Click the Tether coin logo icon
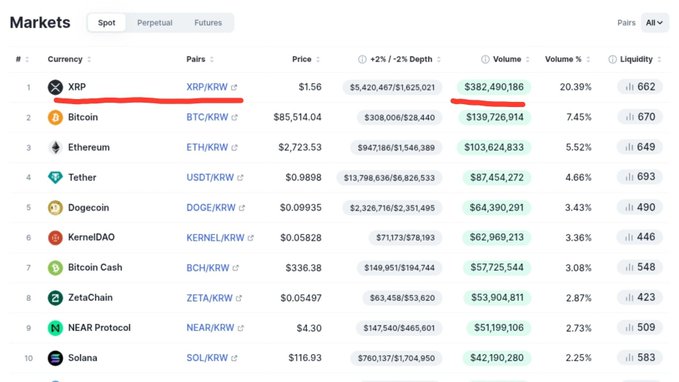Screen dimensions: 679x382 55,178
